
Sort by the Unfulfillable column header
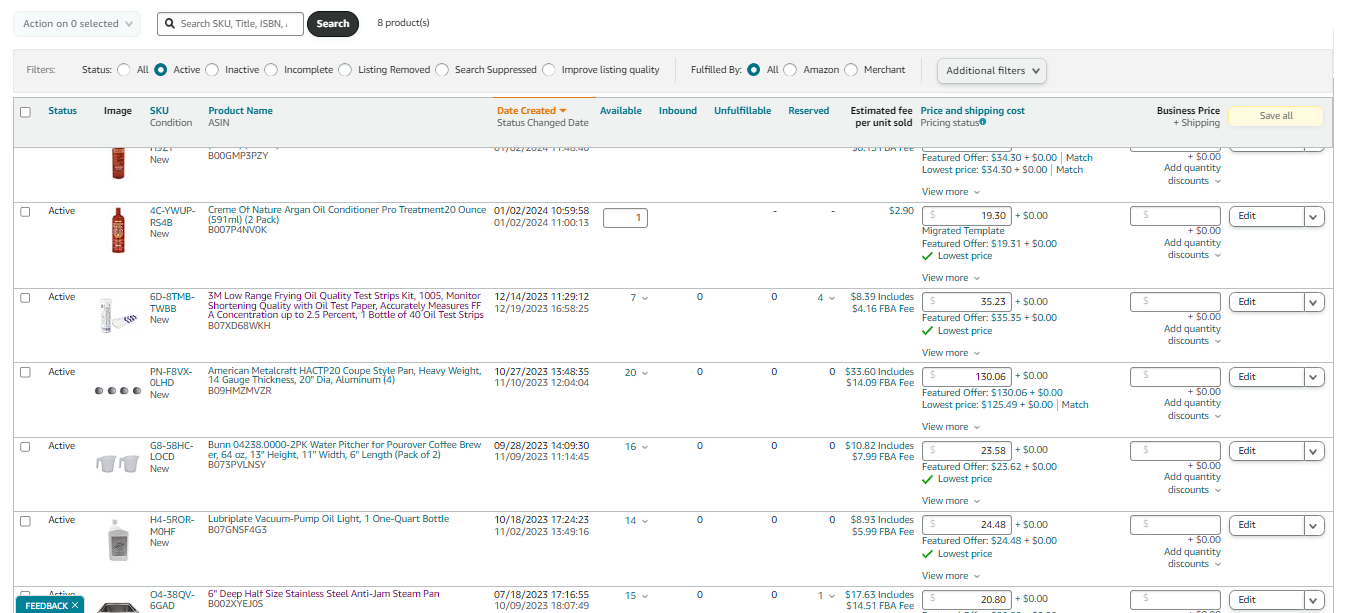tap(743, 111)
